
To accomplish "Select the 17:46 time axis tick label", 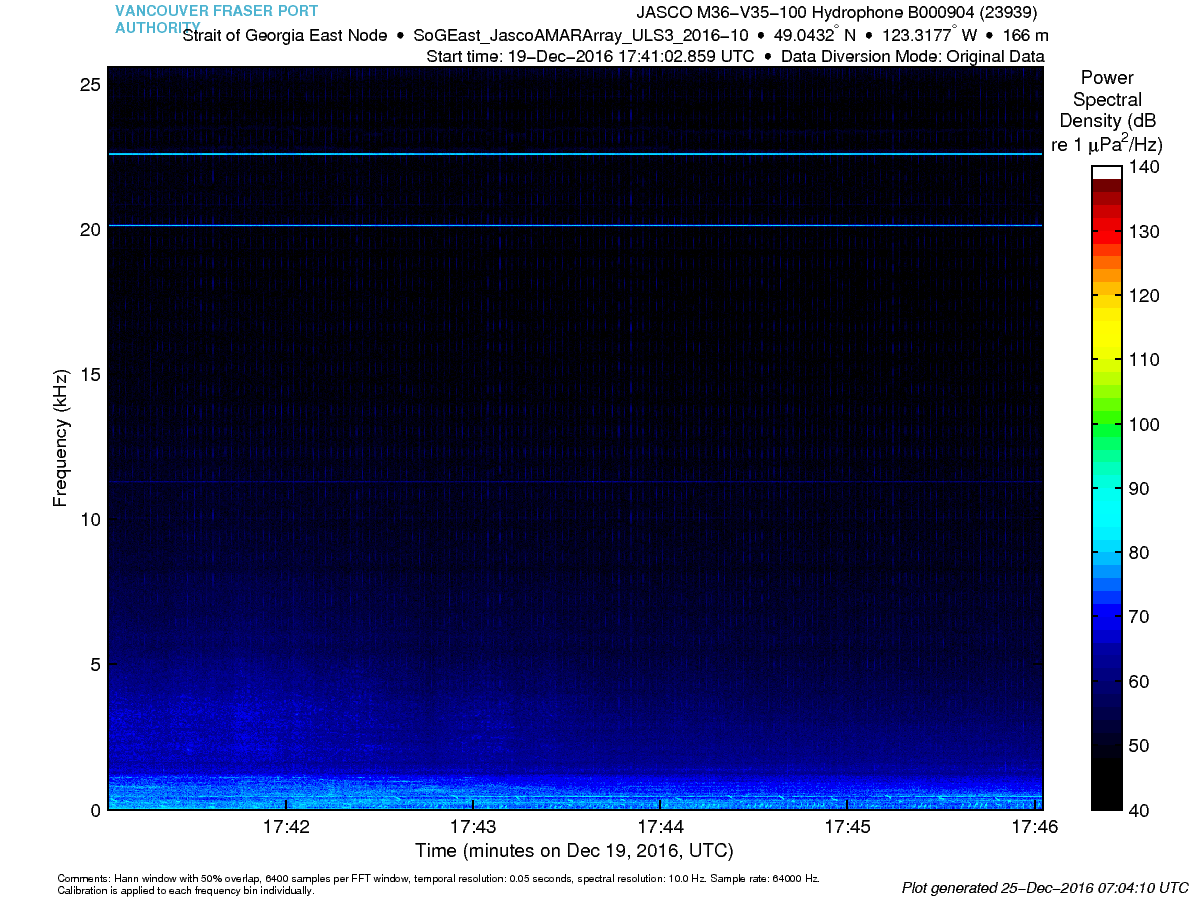I will [x=1034, y=827].
